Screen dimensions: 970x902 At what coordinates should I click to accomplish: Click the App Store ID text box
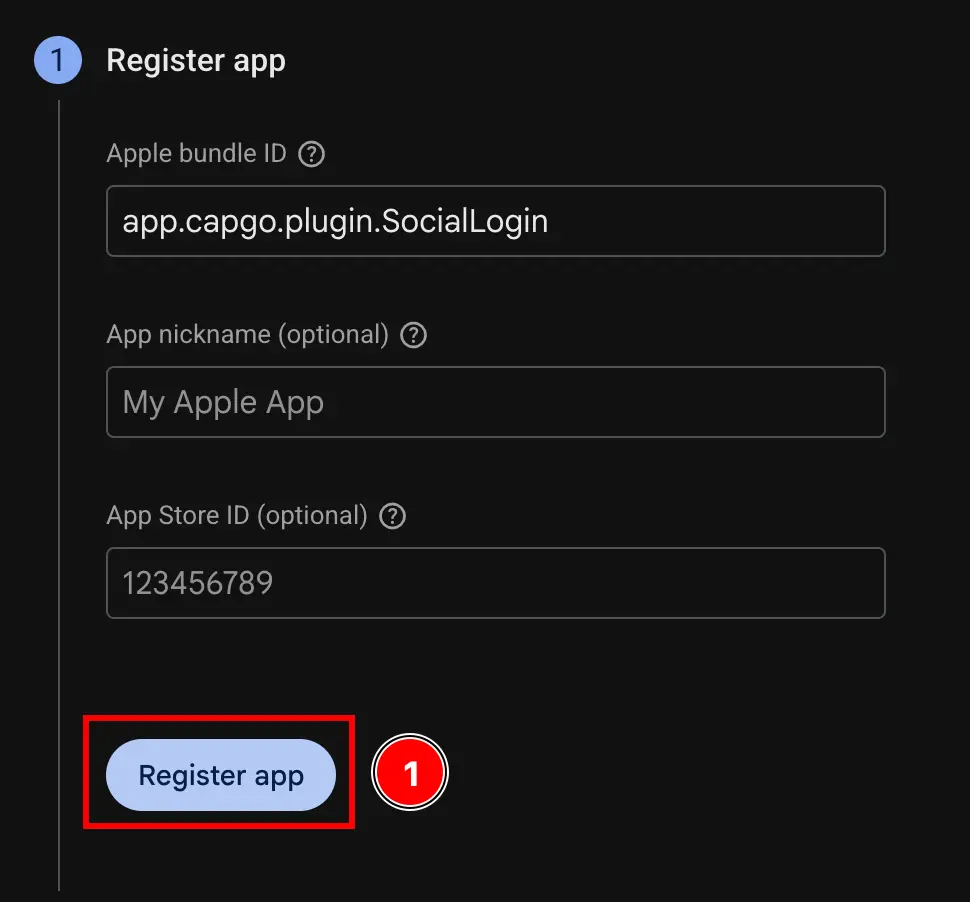(495, 583)
